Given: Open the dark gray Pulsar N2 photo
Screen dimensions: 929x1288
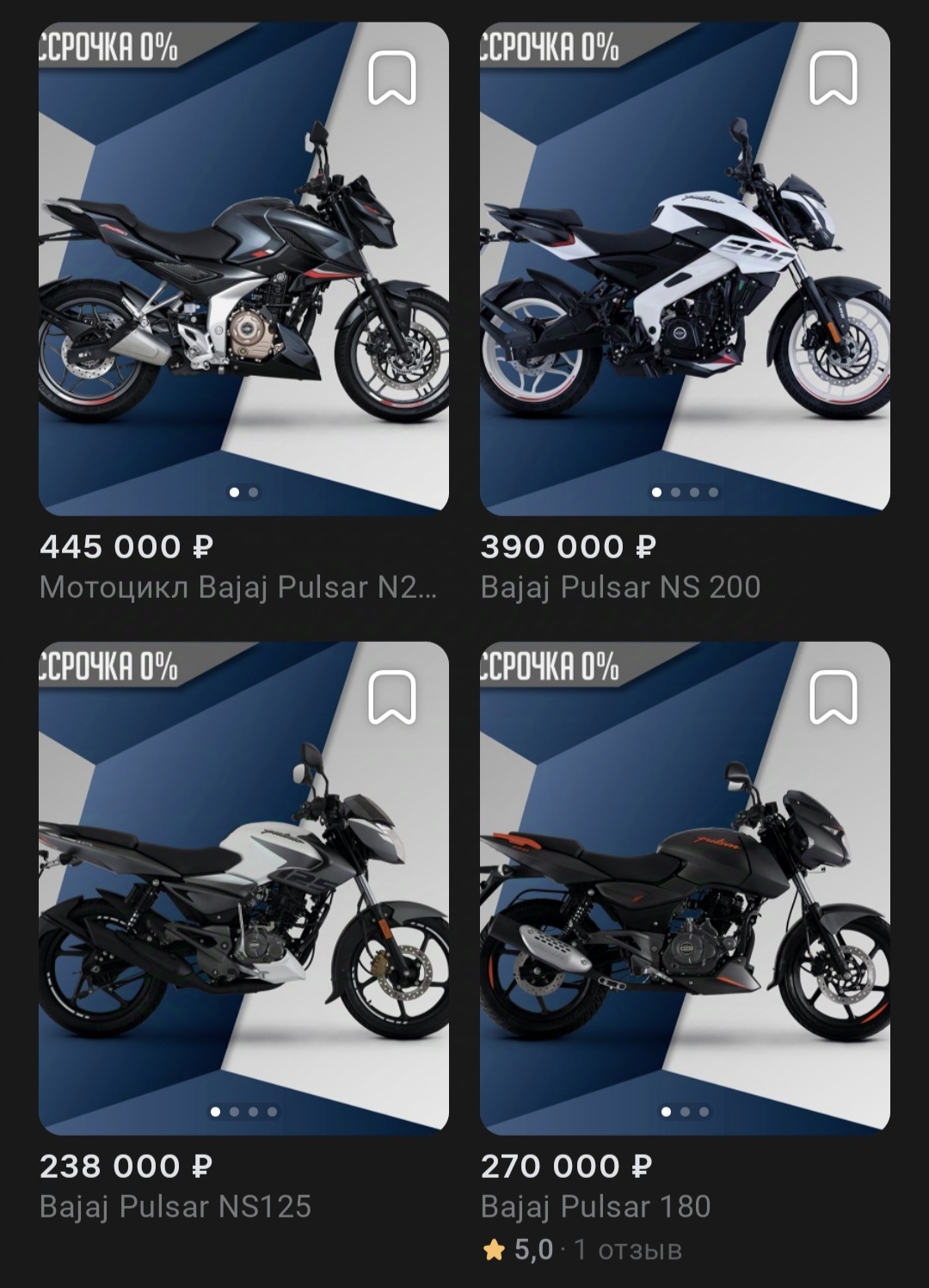Looking at the screenshot, I should point(243,268).
